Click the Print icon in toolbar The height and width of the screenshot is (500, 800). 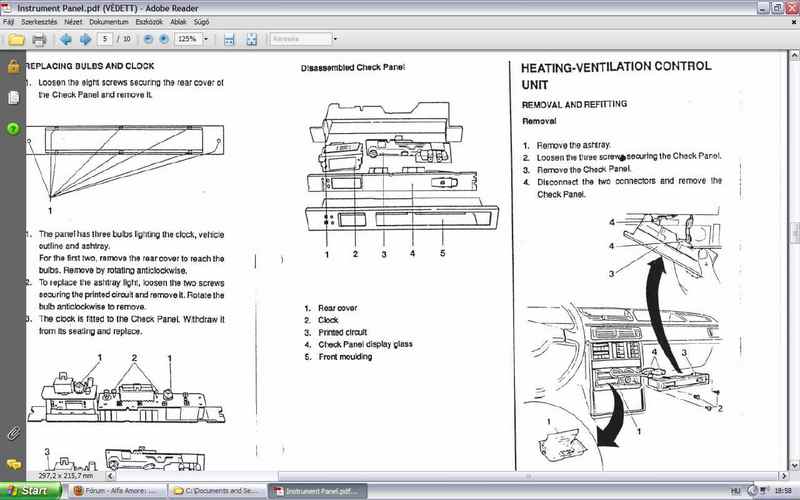(x=39, y=39)
